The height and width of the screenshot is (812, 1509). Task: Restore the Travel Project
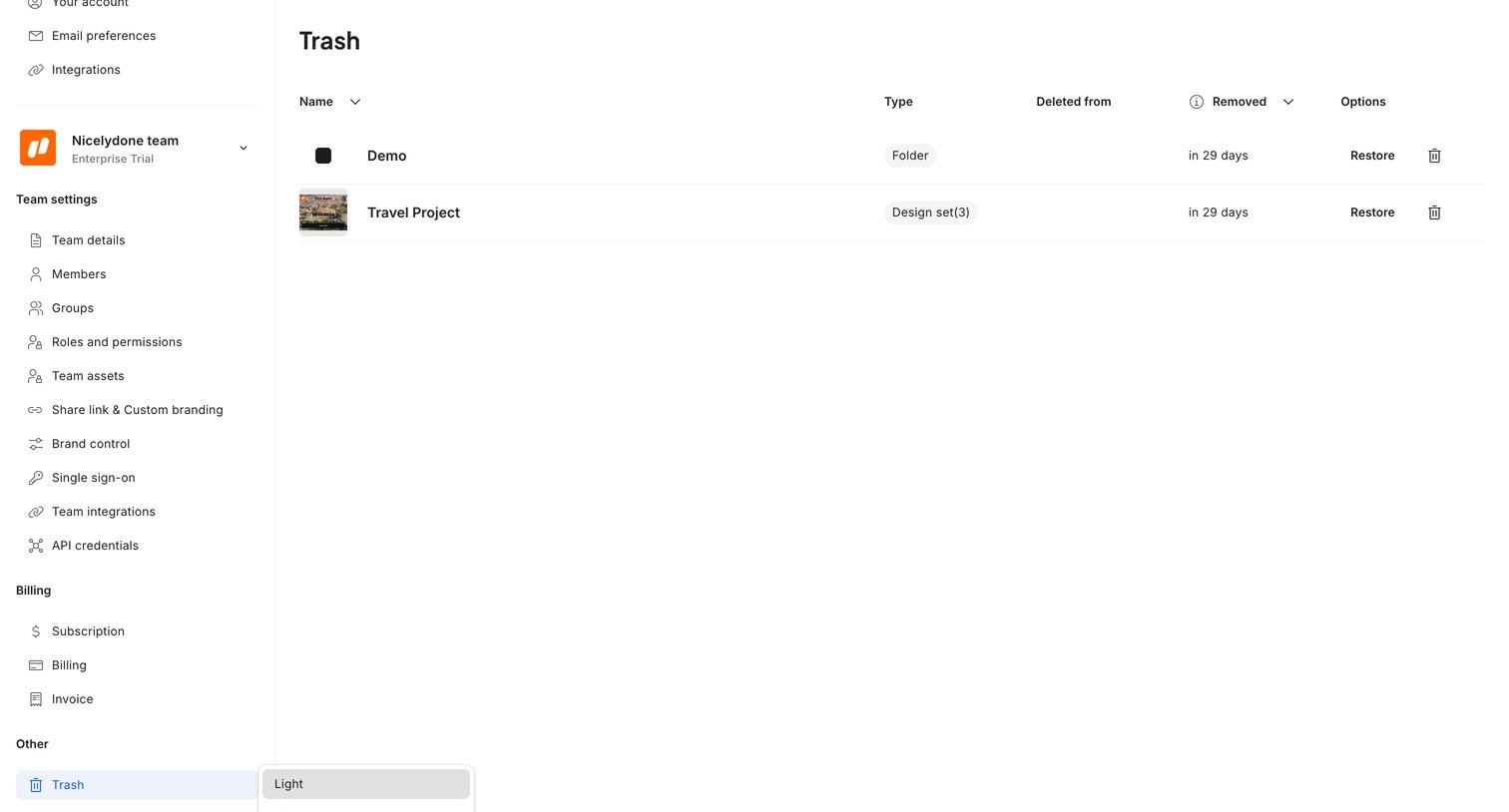(x=1372, y=212)
